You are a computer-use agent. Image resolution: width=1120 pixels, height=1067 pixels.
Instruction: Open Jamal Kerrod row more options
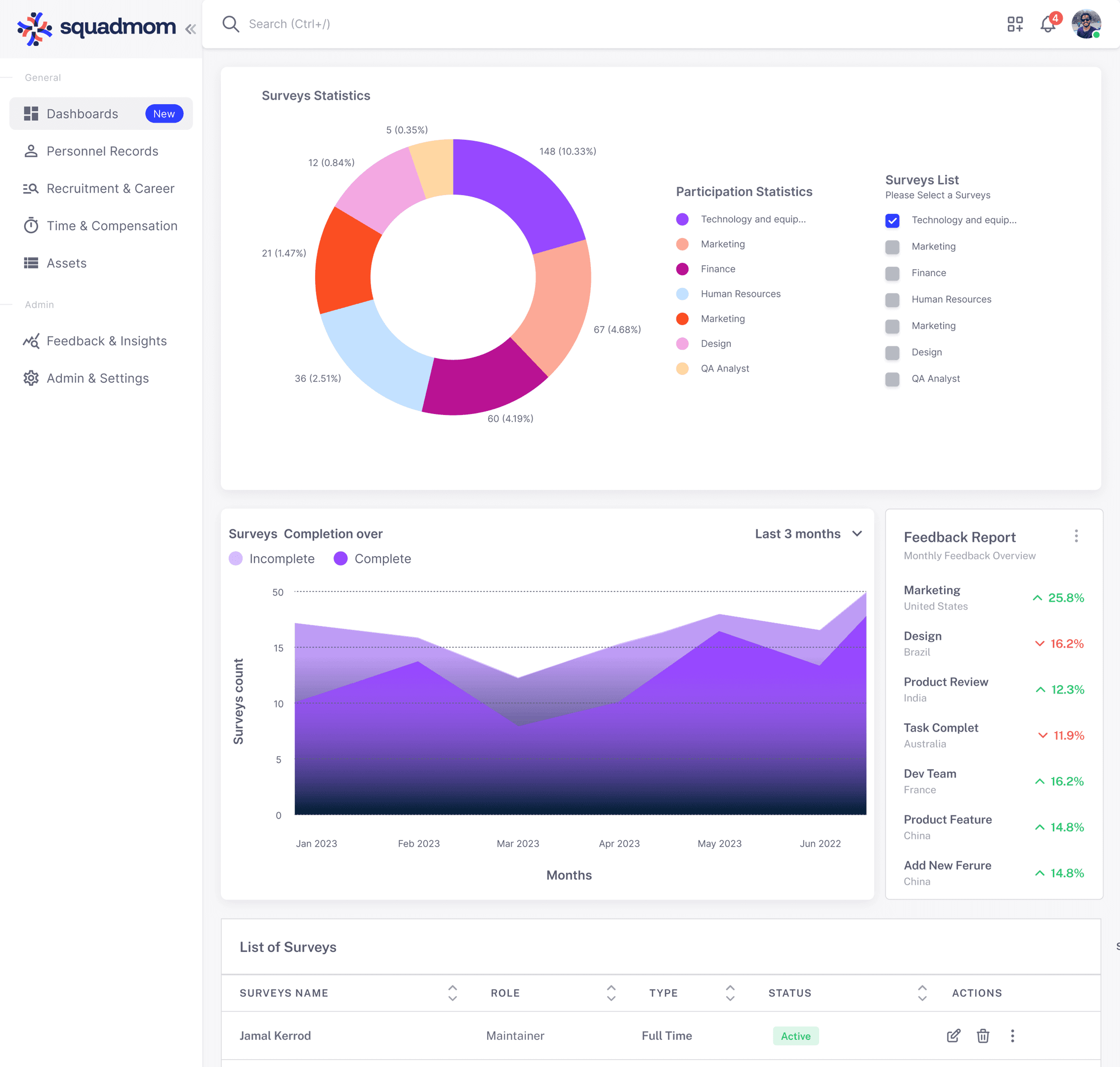click(1012, 1036)
